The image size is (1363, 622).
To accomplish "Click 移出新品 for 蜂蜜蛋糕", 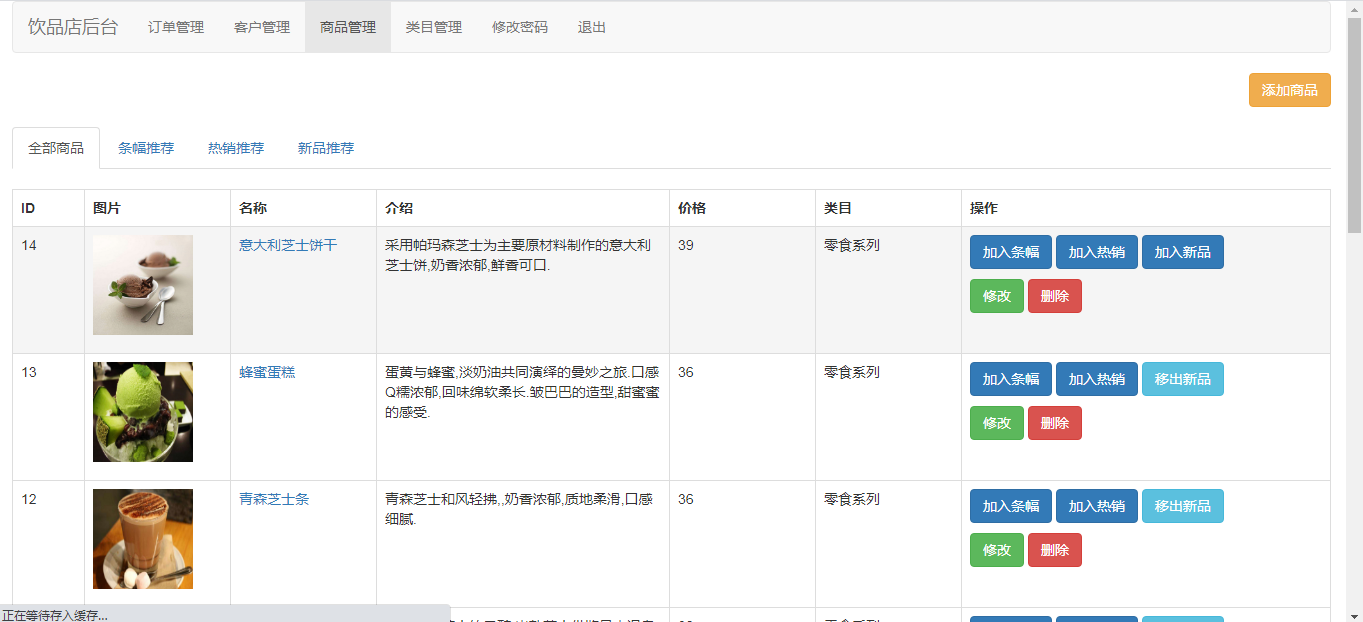I will tap(1183, 379).
